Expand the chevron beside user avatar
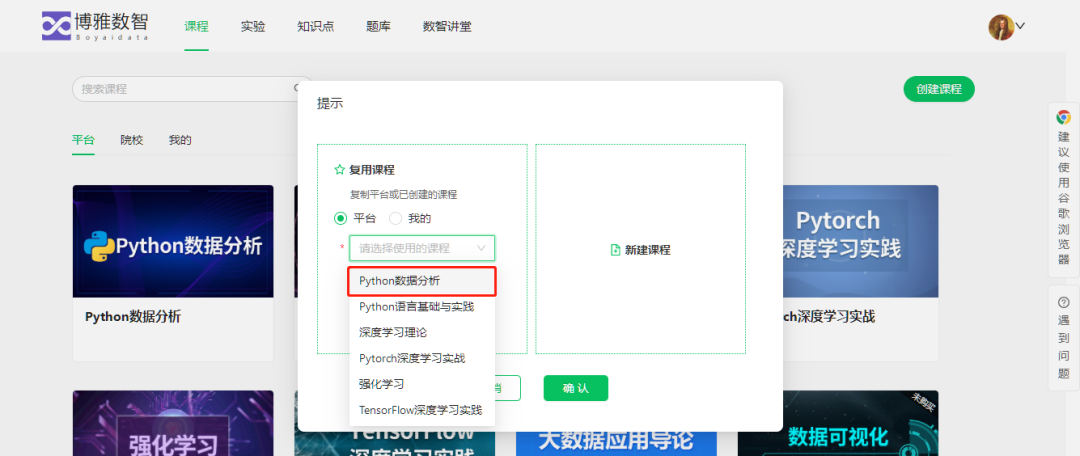Viewport: 1080px width, 456px height. coord(1020,25)
